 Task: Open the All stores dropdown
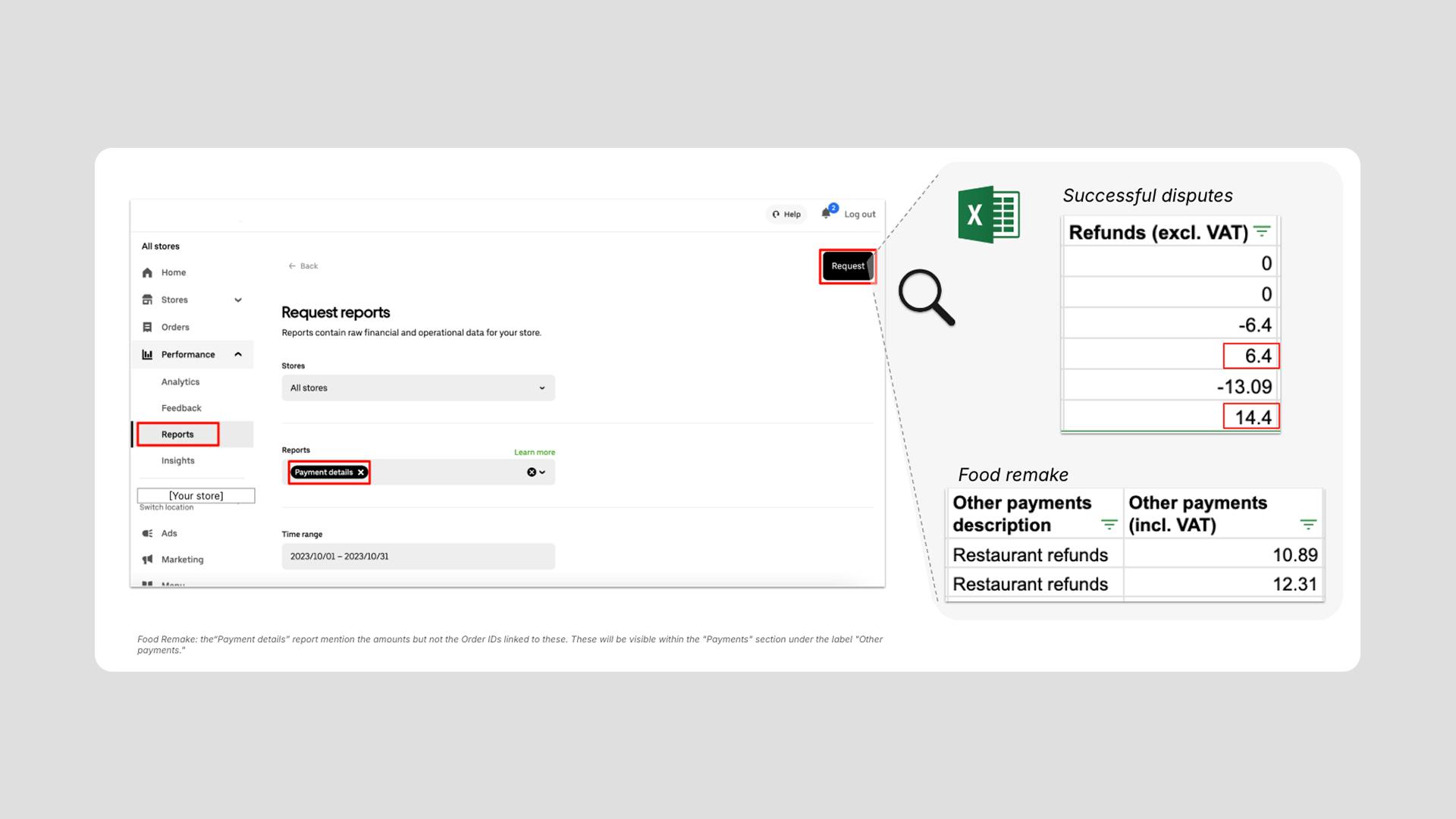pyautogui.click(x=418, y=388)
